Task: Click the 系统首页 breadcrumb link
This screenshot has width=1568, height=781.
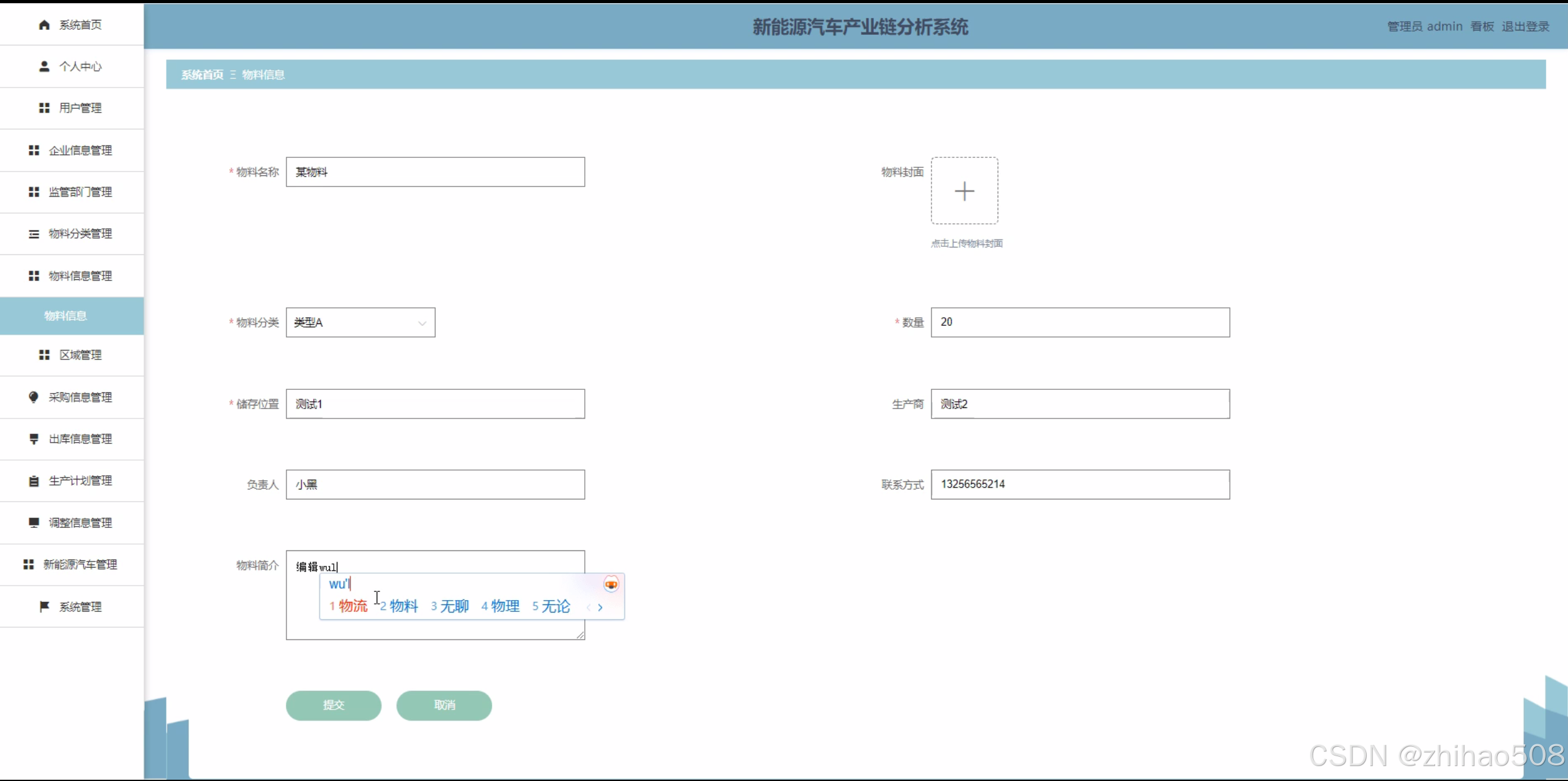Action: point(202,75)
